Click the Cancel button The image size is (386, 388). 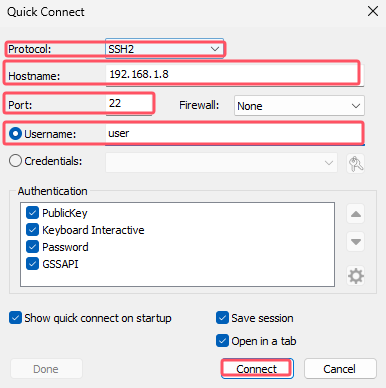point(340,369)
